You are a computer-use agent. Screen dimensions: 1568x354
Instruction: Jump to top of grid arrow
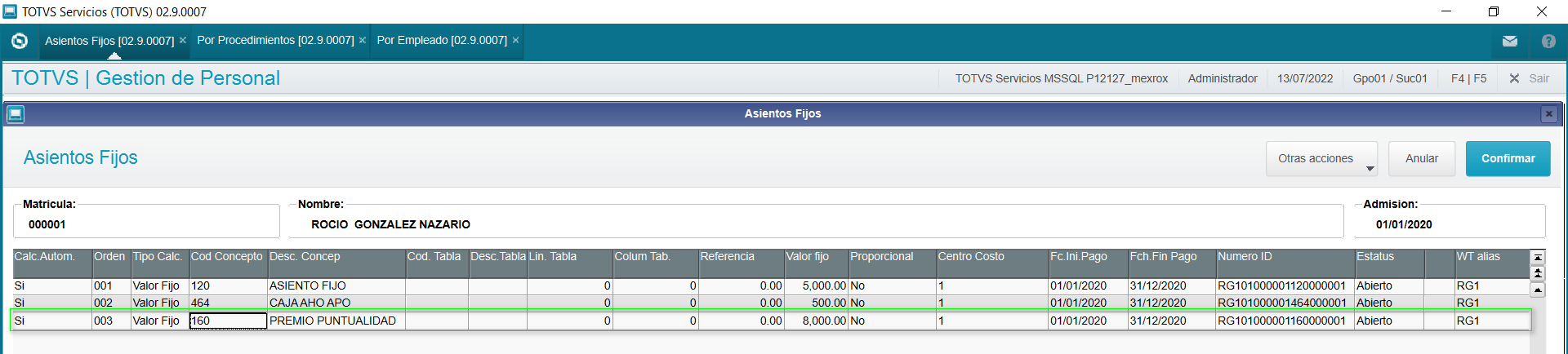click(x=1538, y=258)
